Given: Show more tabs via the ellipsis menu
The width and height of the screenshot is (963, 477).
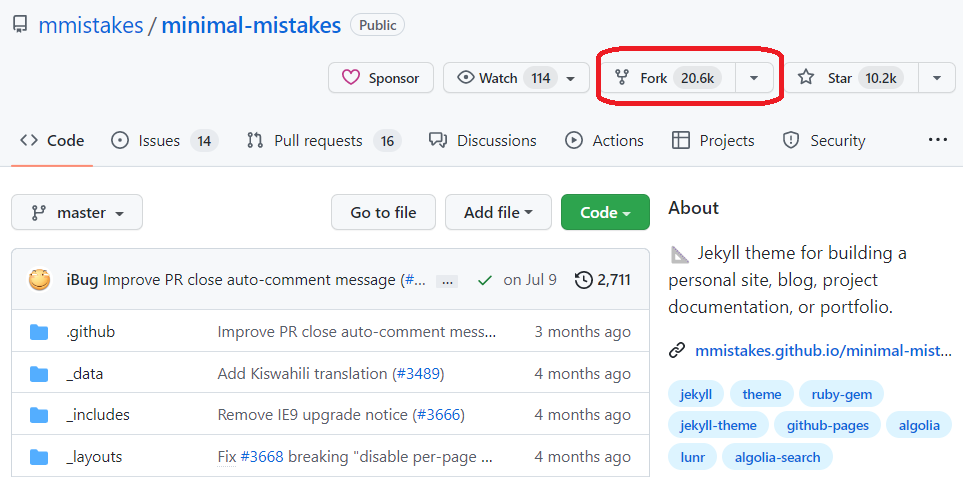Looking at the screenshot, I should pyautogui.click(x=938, y=140).
